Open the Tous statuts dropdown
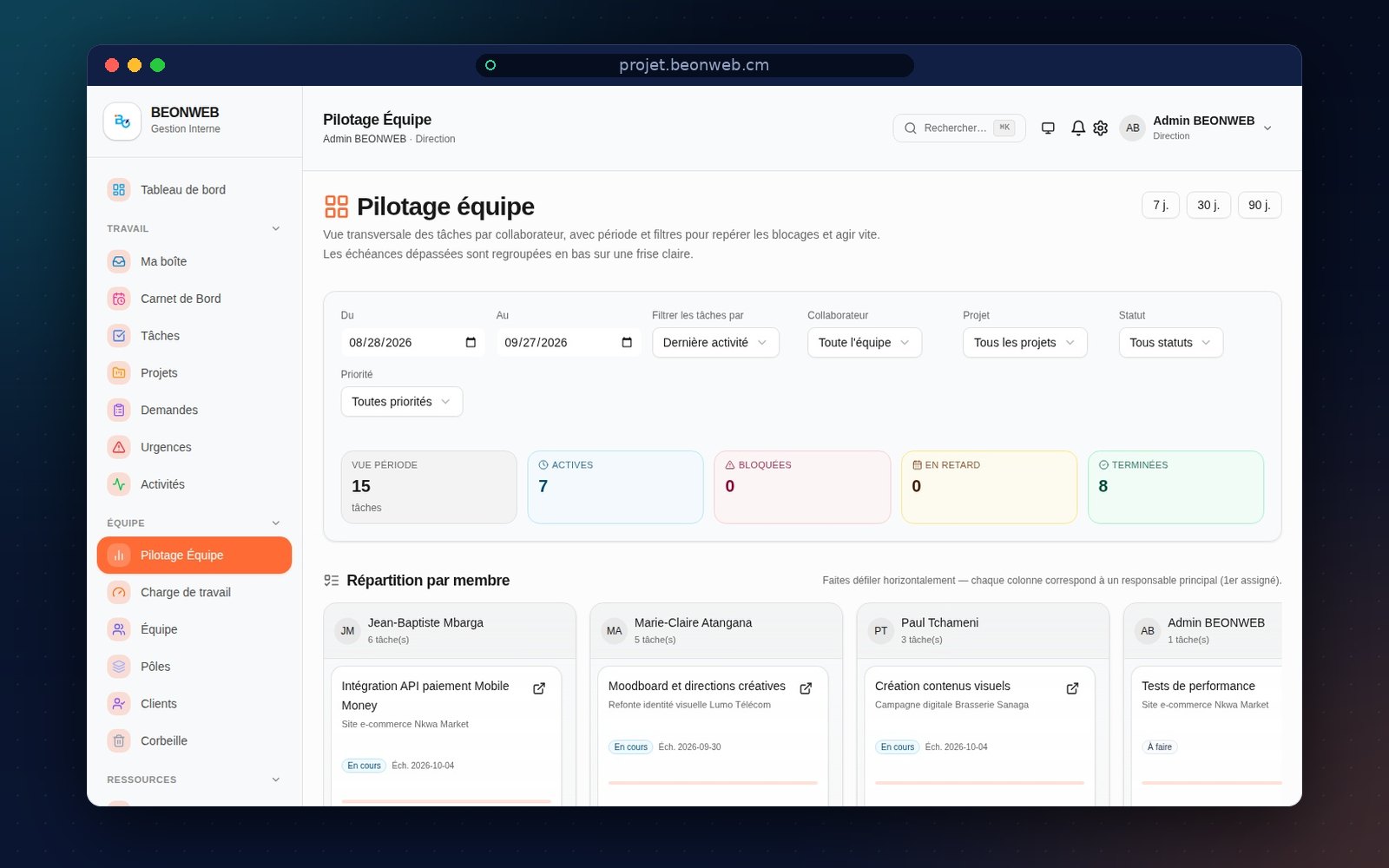Viewport: 1389px width, 868px height. 1171,343
